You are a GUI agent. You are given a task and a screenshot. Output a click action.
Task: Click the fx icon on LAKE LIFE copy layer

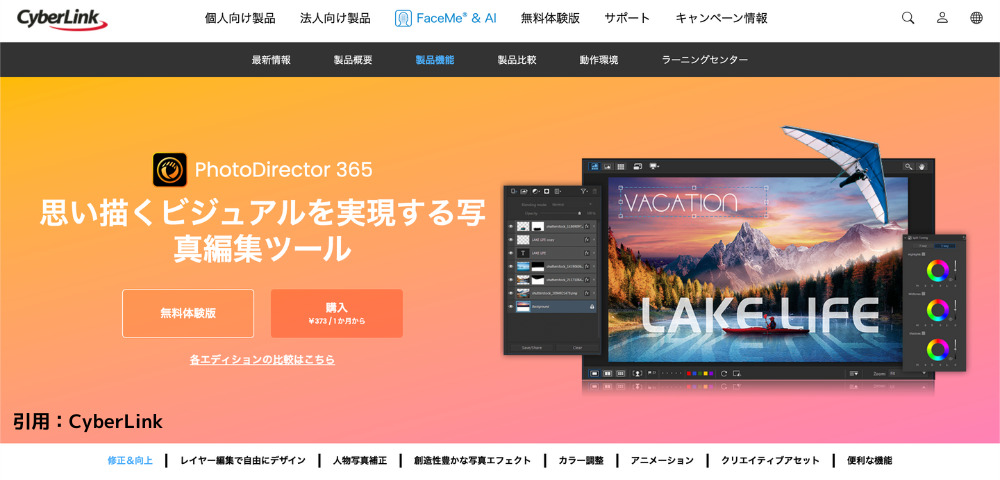587,240
